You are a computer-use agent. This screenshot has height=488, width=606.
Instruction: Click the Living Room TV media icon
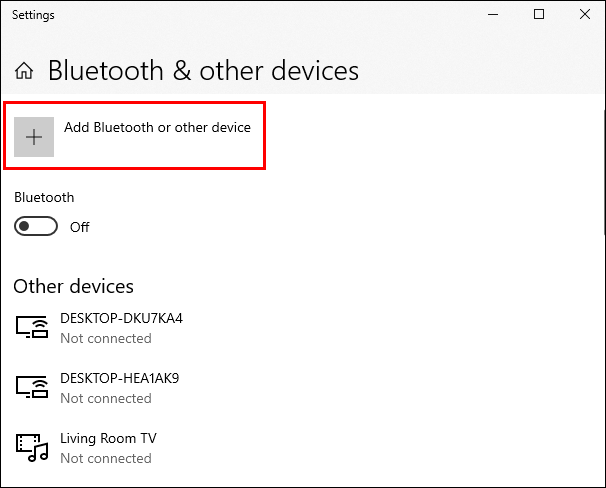pyautogui.click(x=32, y=448)
